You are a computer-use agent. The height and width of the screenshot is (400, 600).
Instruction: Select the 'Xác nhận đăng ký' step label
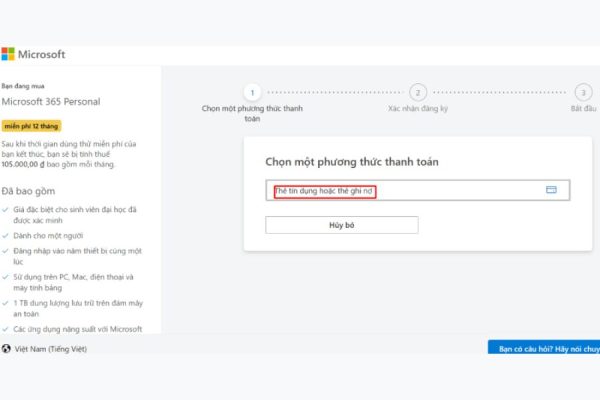point(418,107)
